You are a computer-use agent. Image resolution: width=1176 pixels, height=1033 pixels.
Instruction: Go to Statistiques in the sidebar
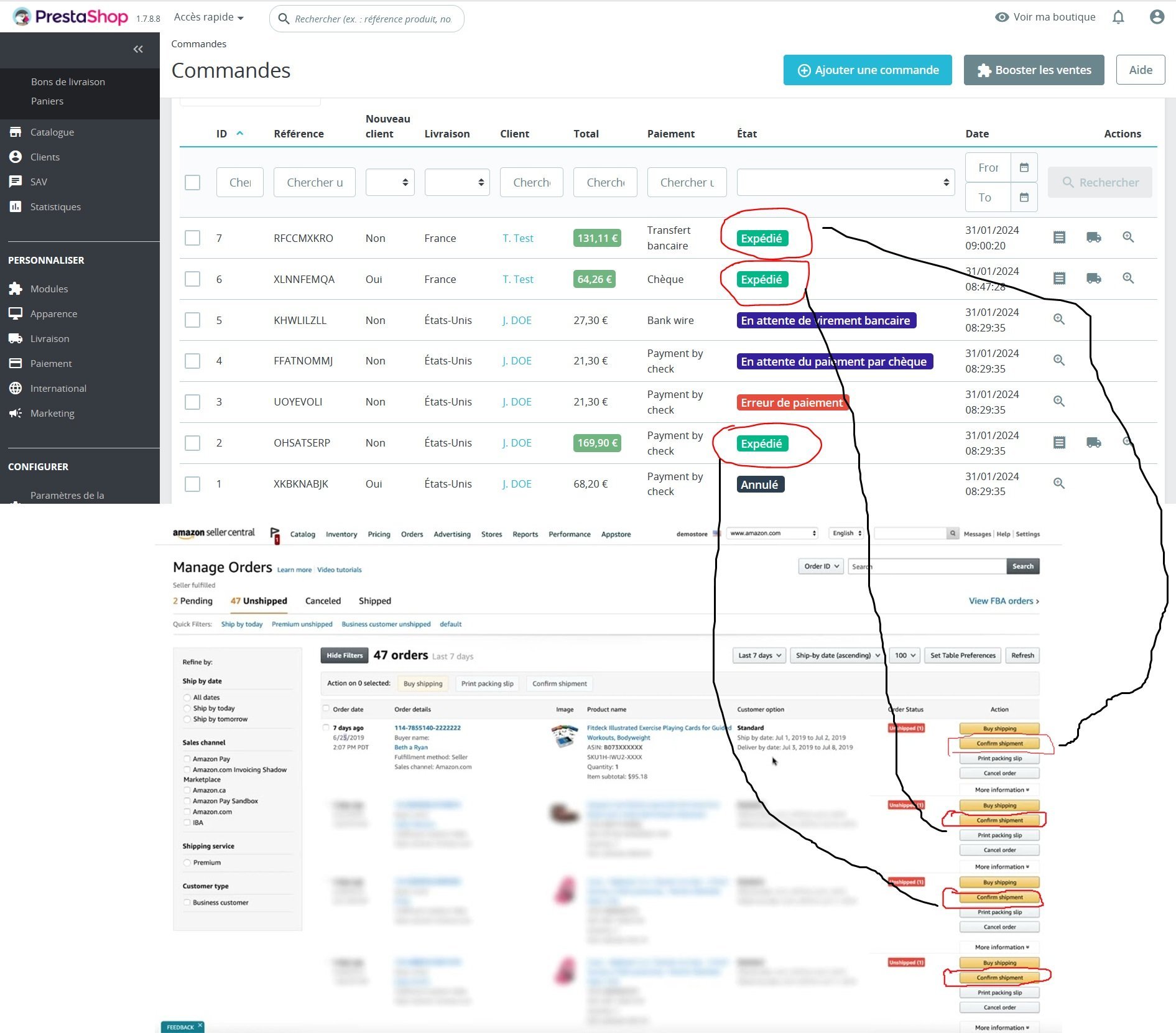tap(55, 206)
